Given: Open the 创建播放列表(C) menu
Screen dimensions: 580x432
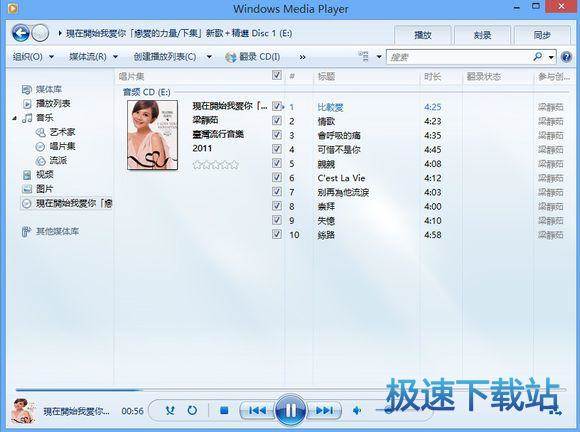Looking at the screenshot, I should pos(165,57).
